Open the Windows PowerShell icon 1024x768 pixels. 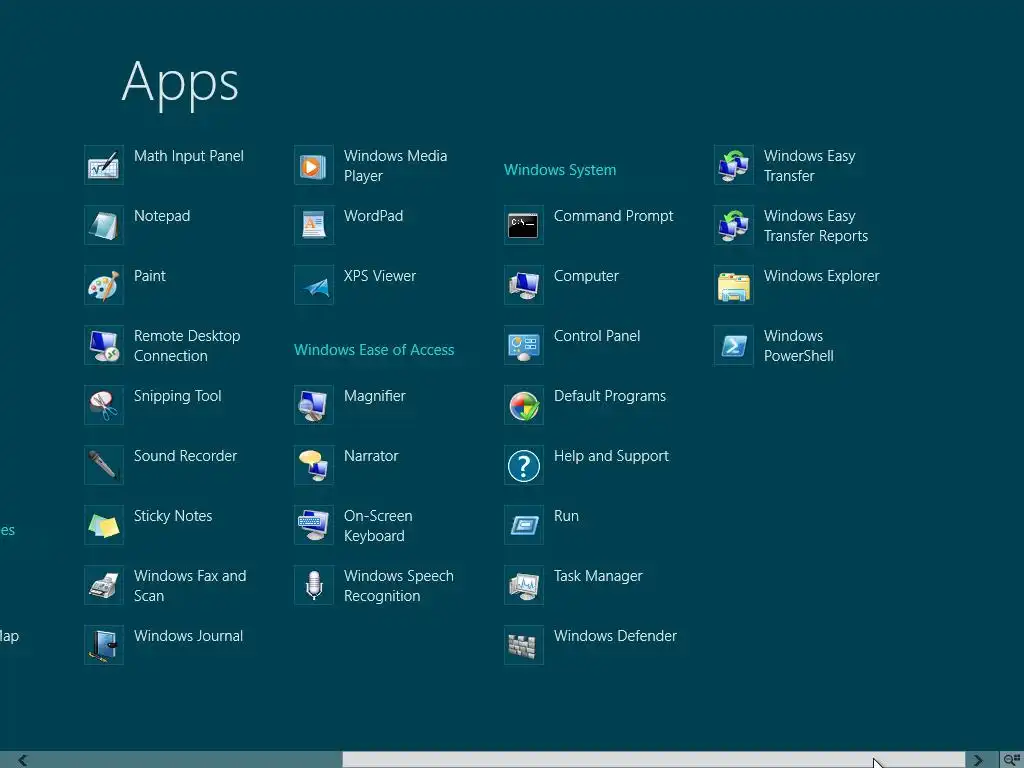(734, 345)
